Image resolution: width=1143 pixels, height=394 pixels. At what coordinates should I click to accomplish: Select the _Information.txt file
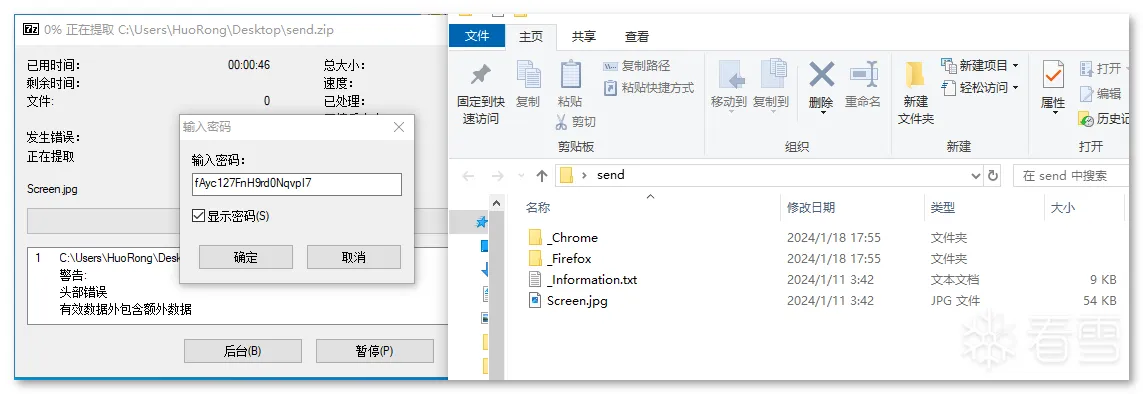[x=592, y=280]
